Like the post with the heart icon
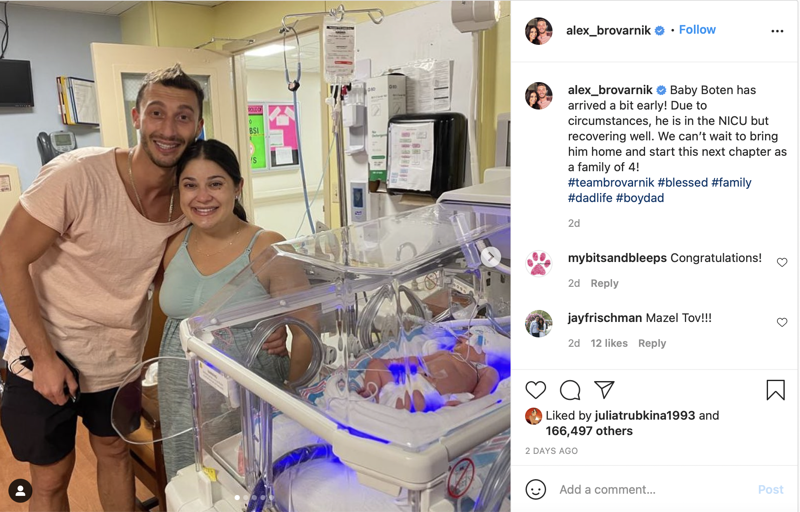Screen dimensions: 800x512 click(535, 390)
